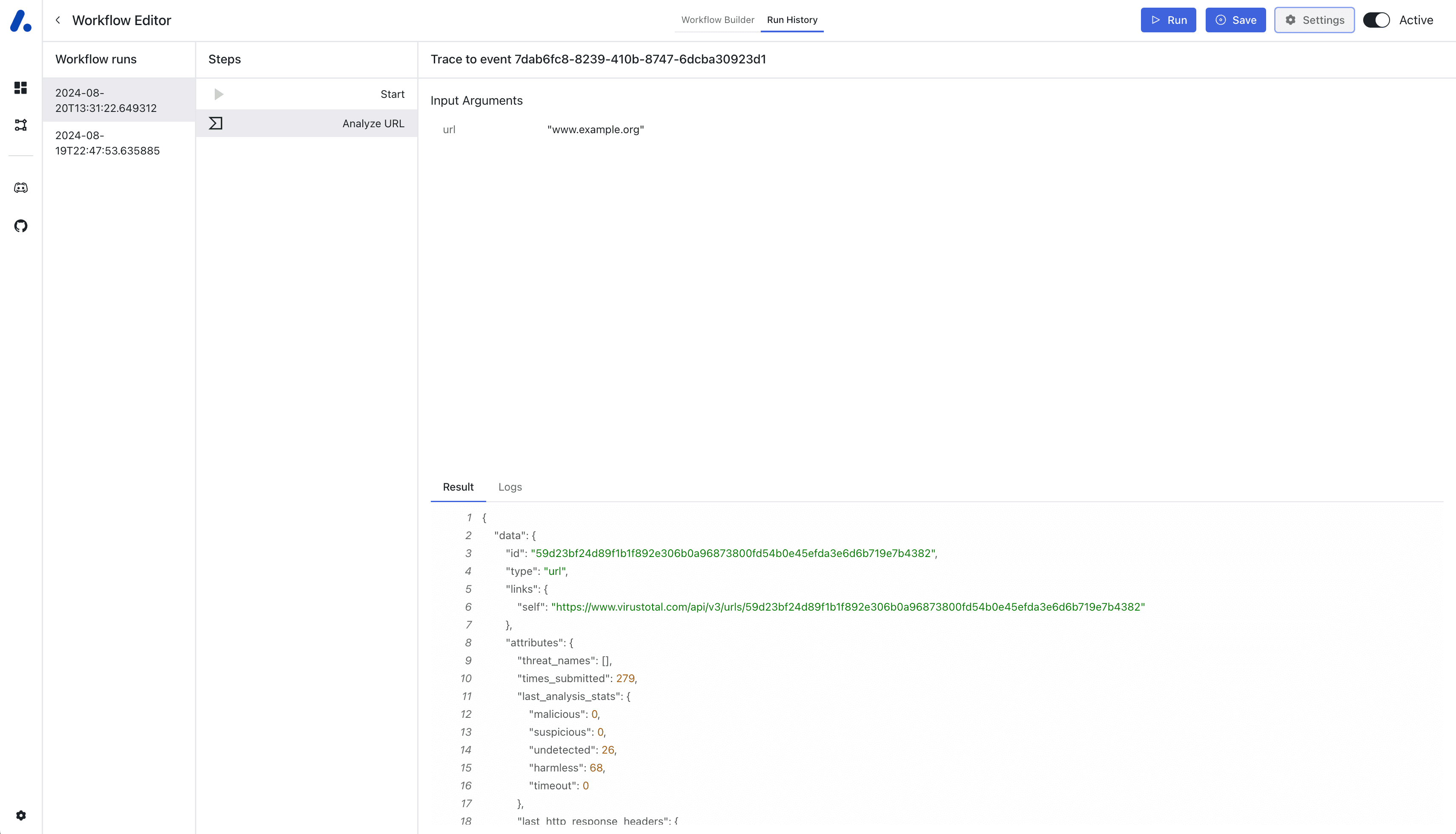
Task: Select the Logs tab in result panel
Action: click(510, 487)
